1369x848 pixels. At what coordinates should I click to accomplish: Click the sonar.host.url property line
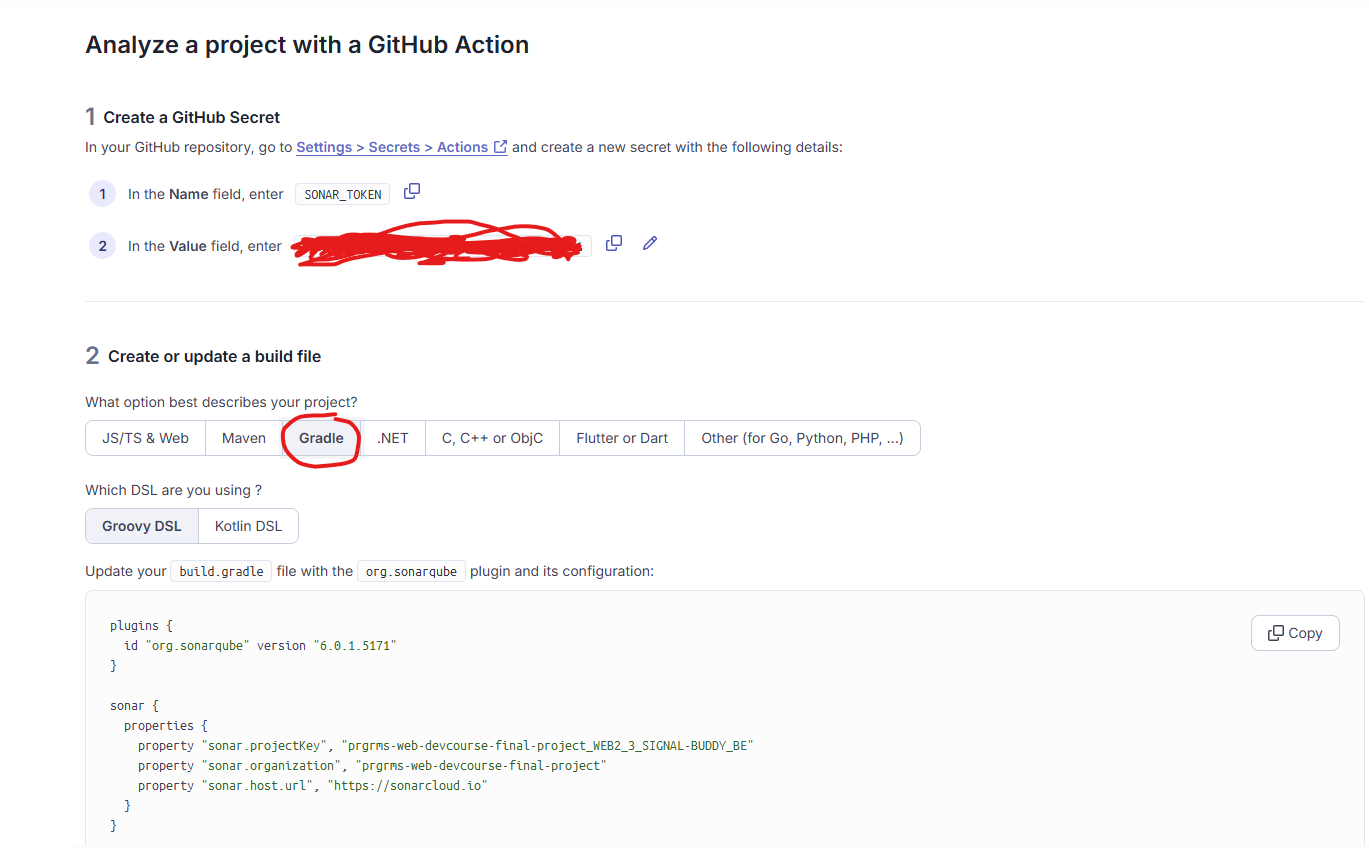point(312,786)
